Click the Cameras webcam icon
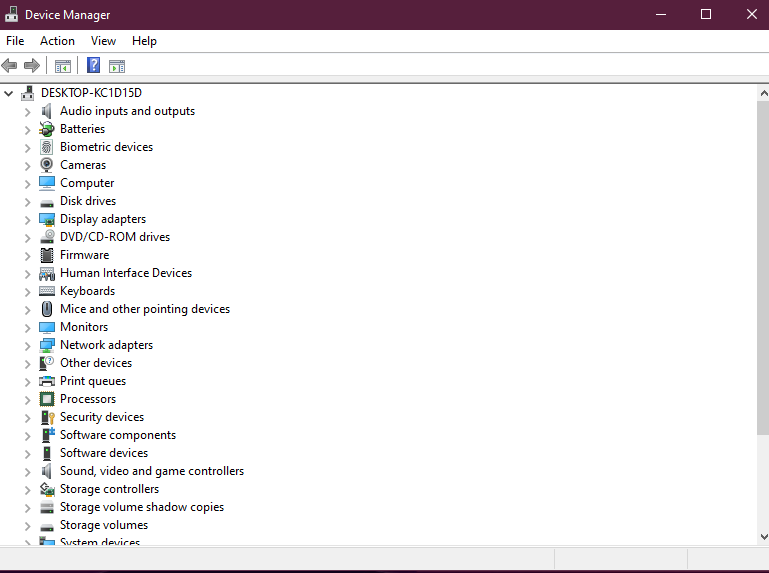This screenshot has height=573, width=769. [x=47, y=165]
